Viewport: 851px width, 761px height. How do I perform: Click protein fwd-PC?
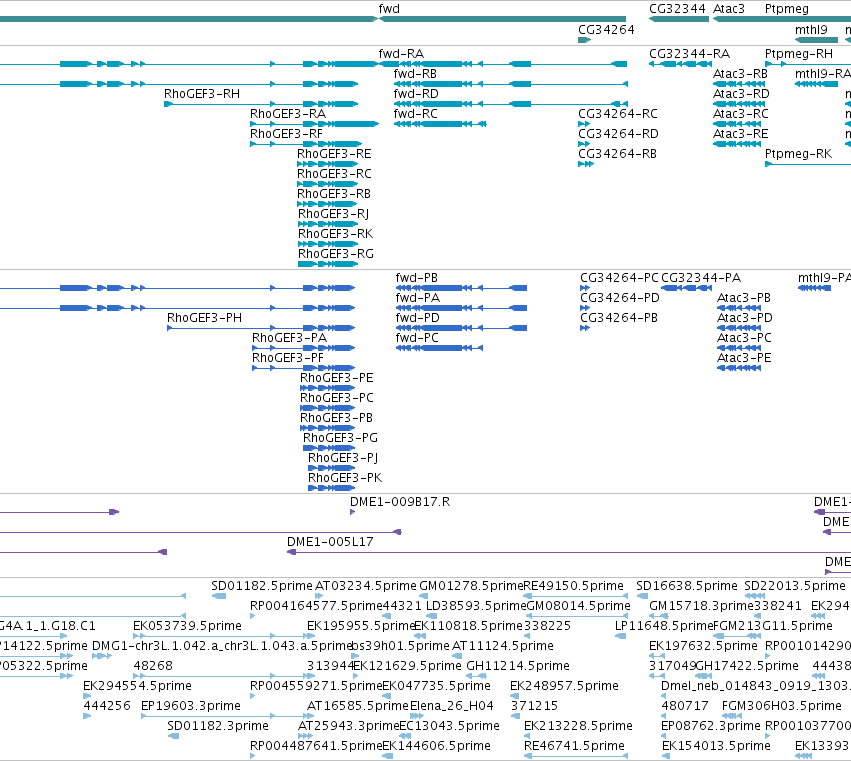point(417,338)
